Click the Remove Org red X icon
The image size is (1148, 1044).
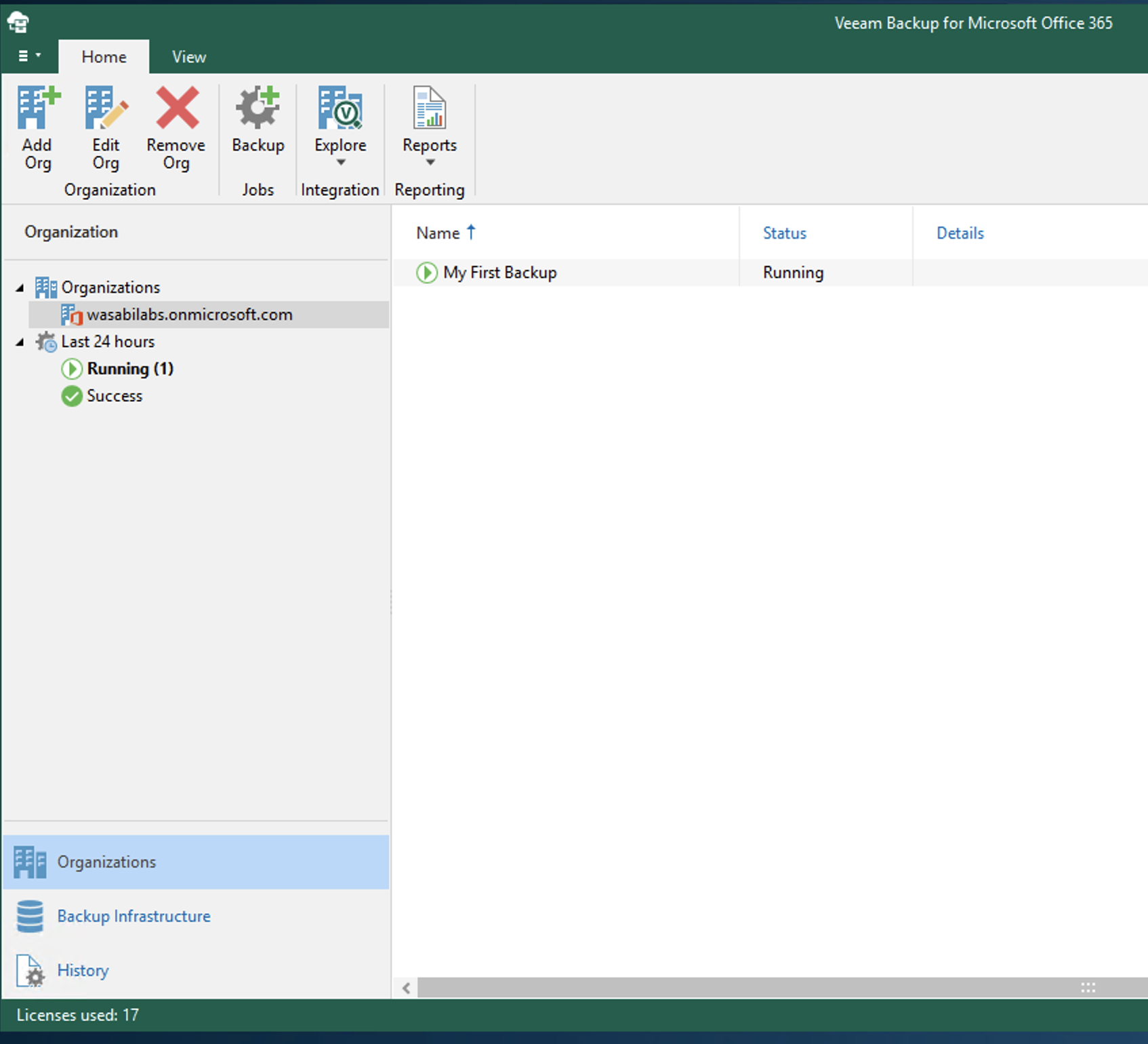177,107
